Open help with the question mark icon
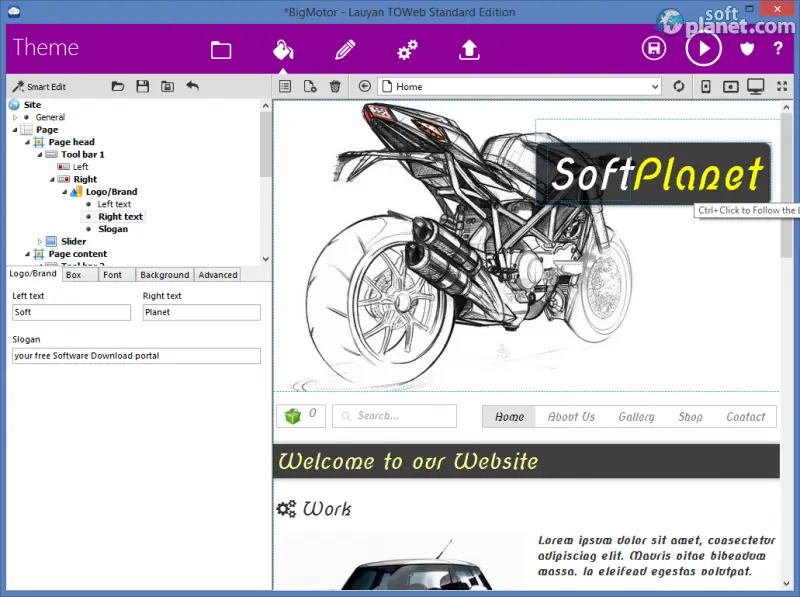Viewport: 800px width, 597px height. coord(778,48)
